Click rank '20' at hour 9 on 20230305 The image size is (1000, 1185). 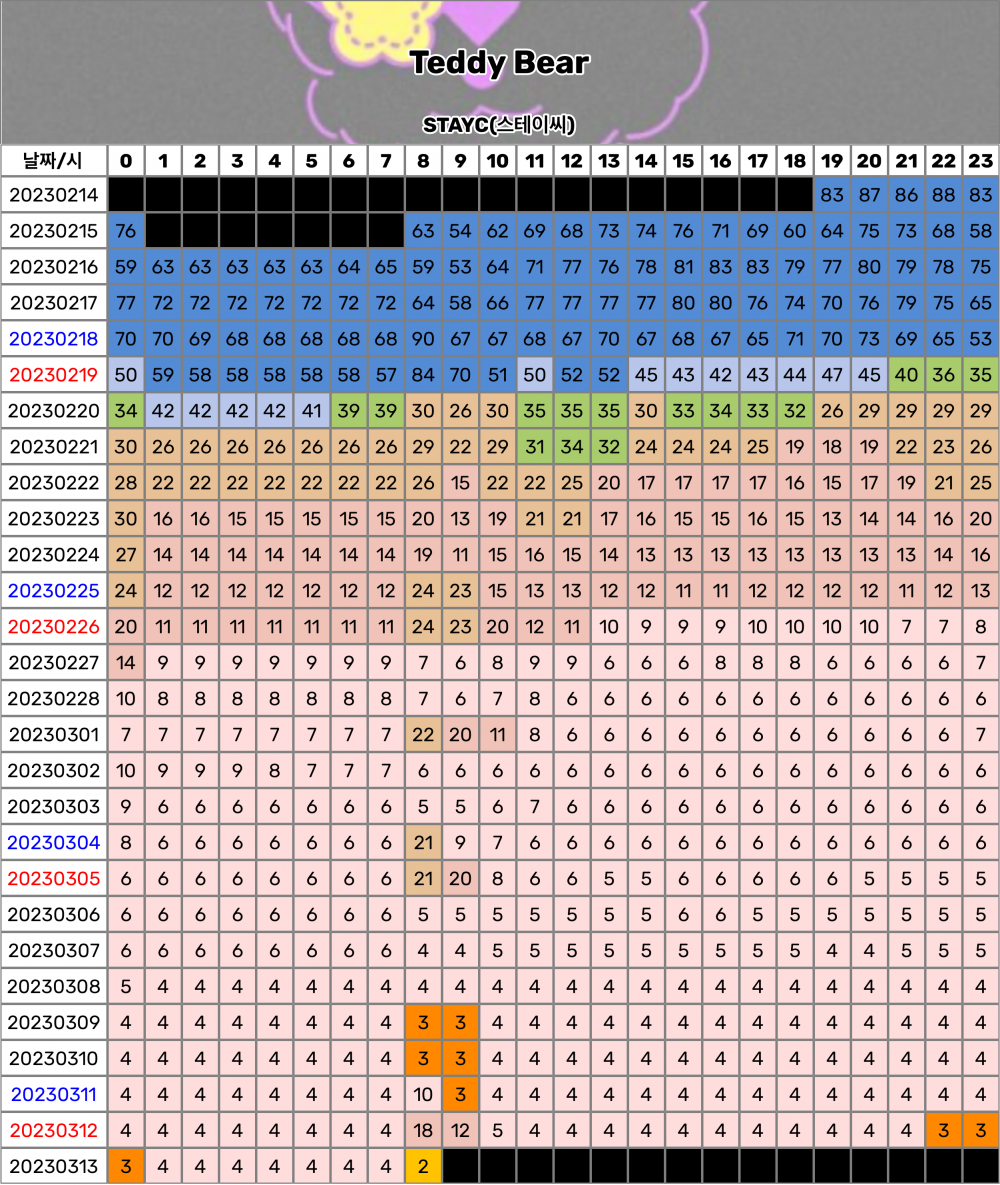click(460, 879)
